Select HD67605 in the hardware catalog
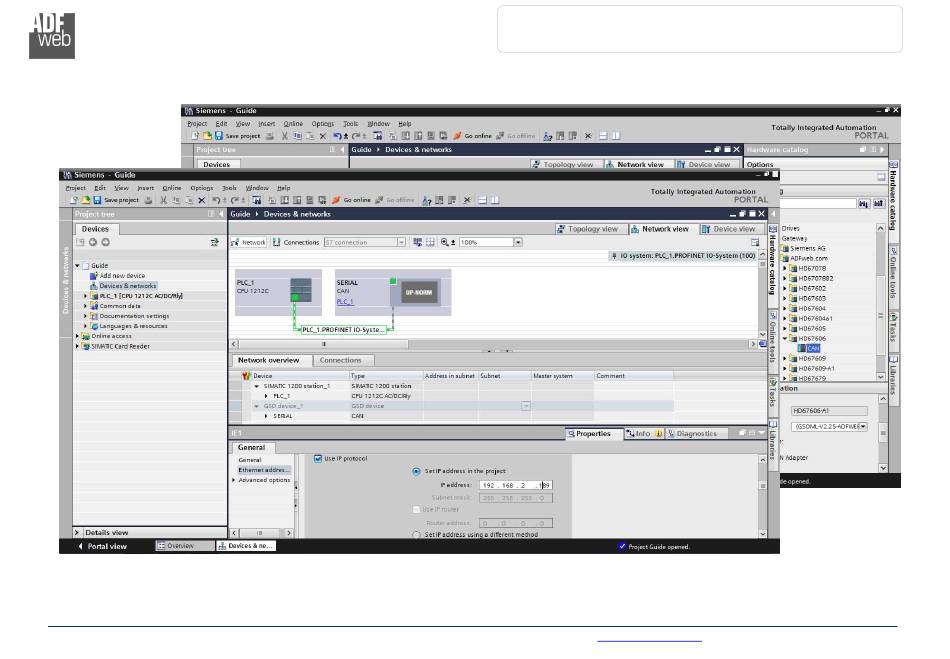The width and height of the screenshot is (950, 659). click(x=812, y=328)
